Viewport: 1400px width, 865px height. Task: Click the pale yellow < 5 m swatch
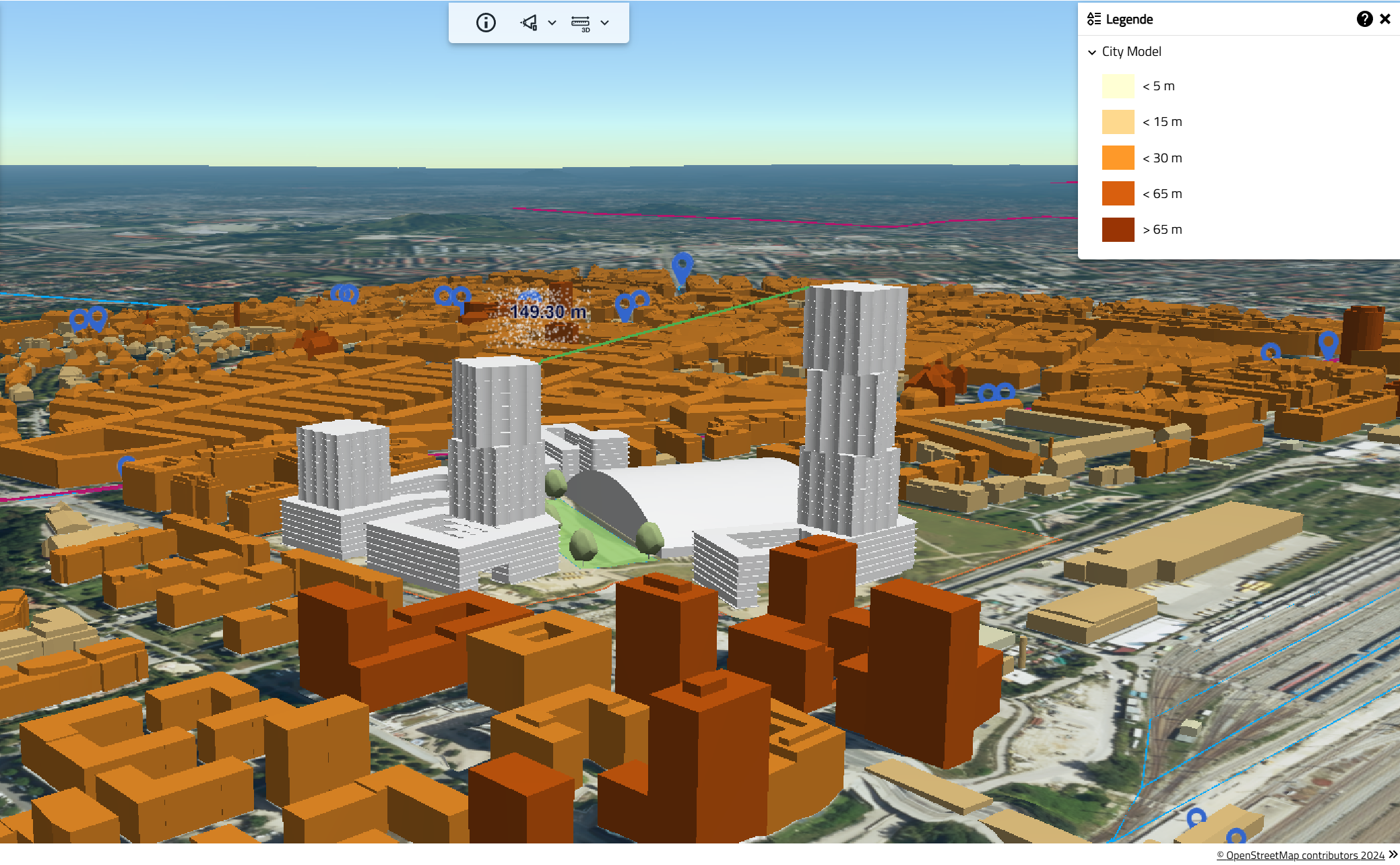pyautogui.click(x=1118, y=86)
